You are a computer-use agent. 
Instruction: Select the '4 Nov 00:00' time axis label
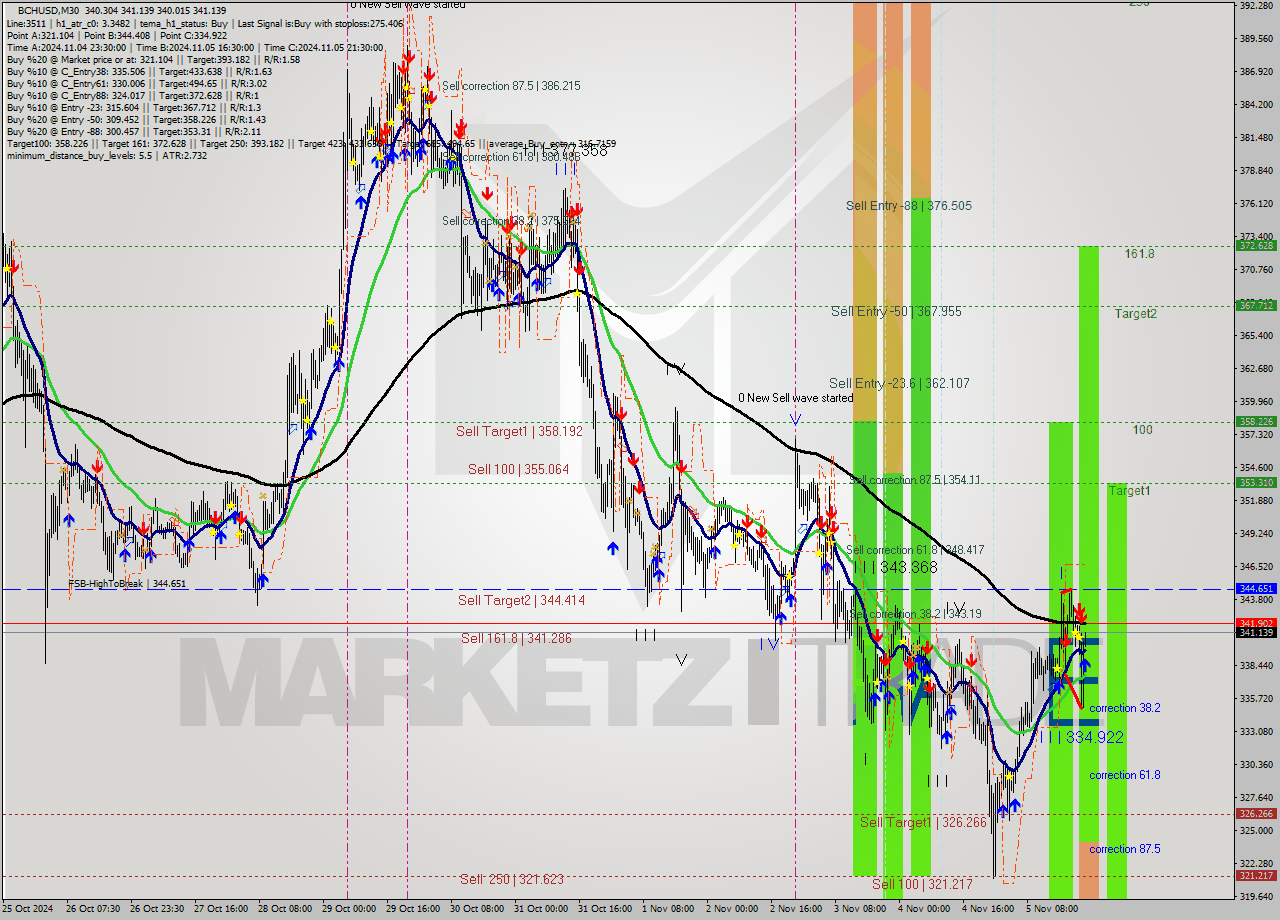(x=925, y=909)
